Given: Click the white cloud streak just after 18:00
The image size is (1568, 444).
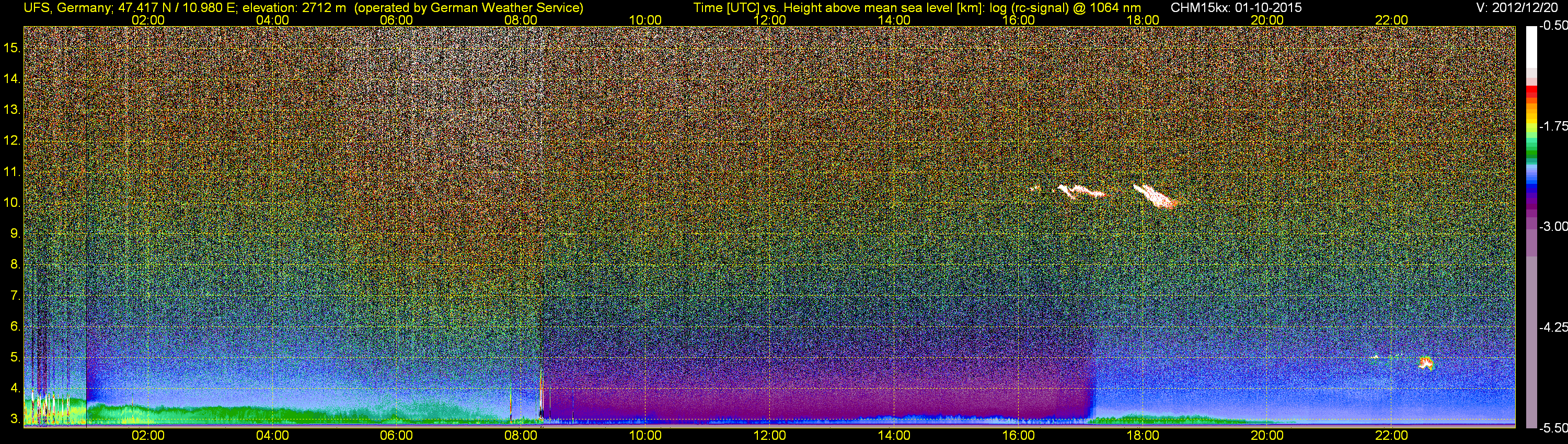Looking at the screenshot, I should pyautogui.click(x=1155, y=196).
